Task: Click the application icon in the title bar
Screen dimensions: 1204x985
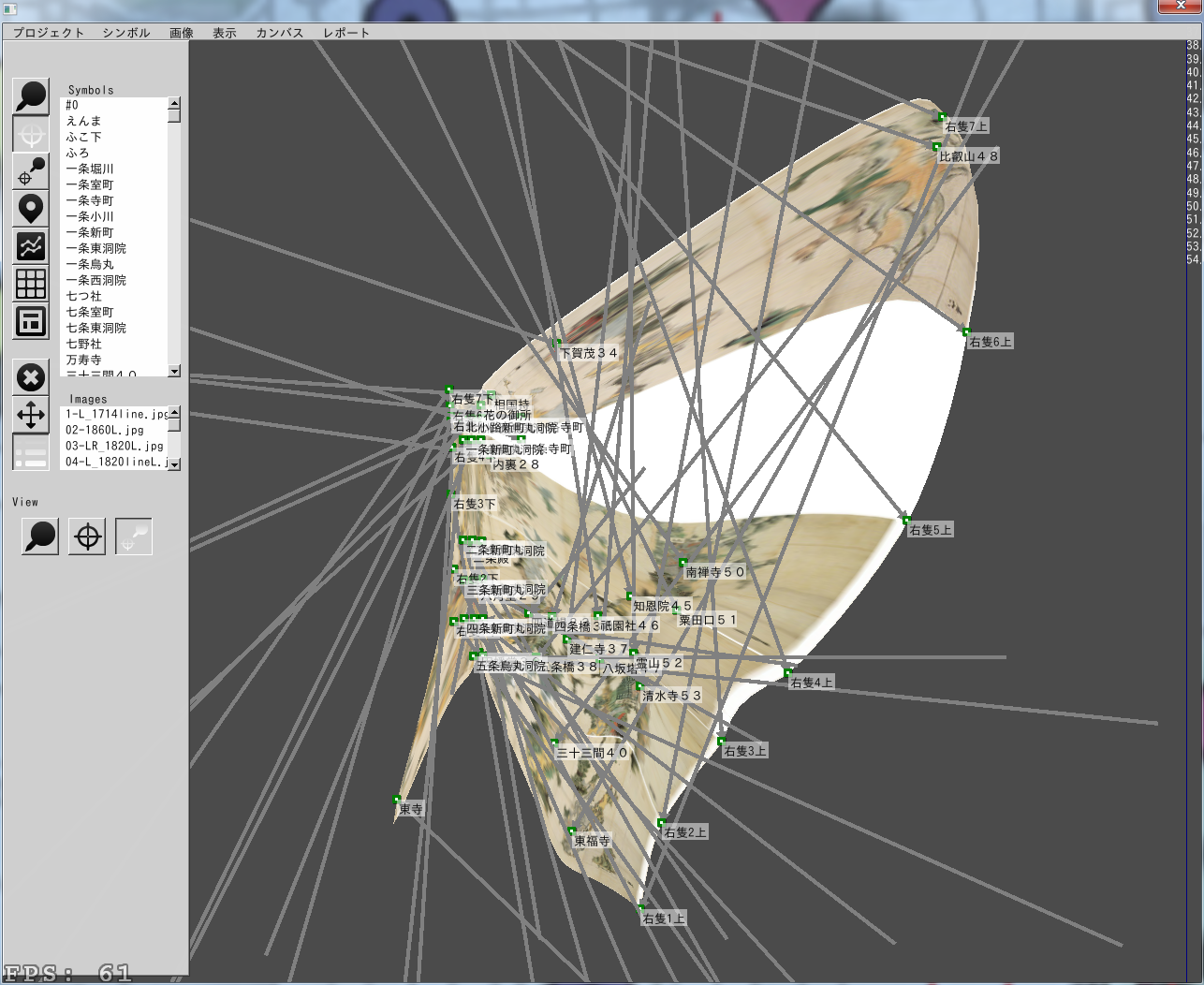Action: 10,10
